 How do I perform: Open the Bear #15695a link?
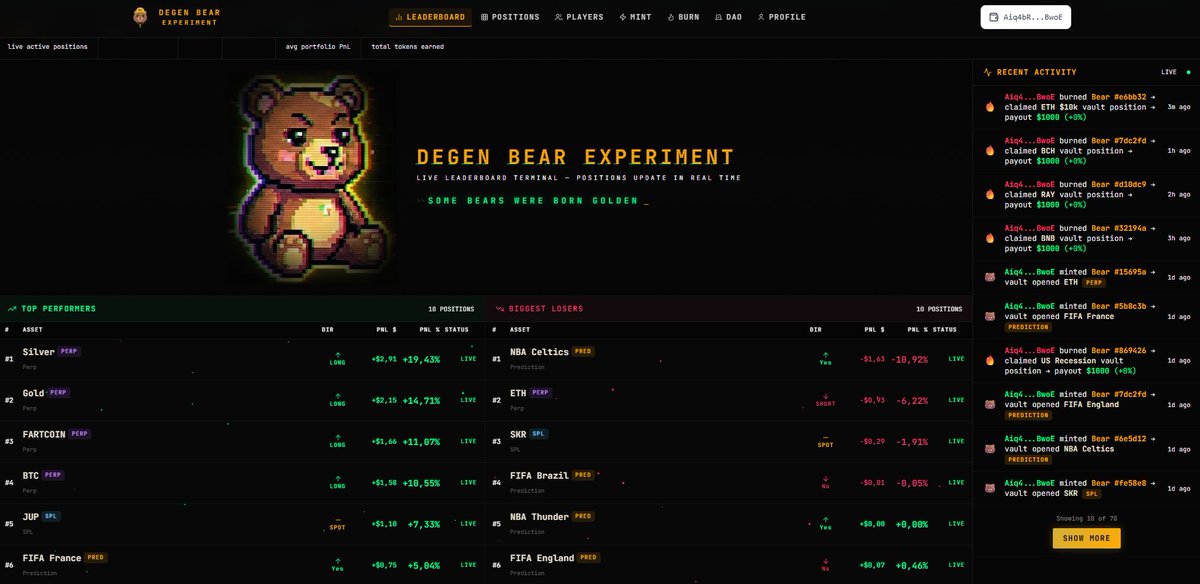click(1119, 272)
